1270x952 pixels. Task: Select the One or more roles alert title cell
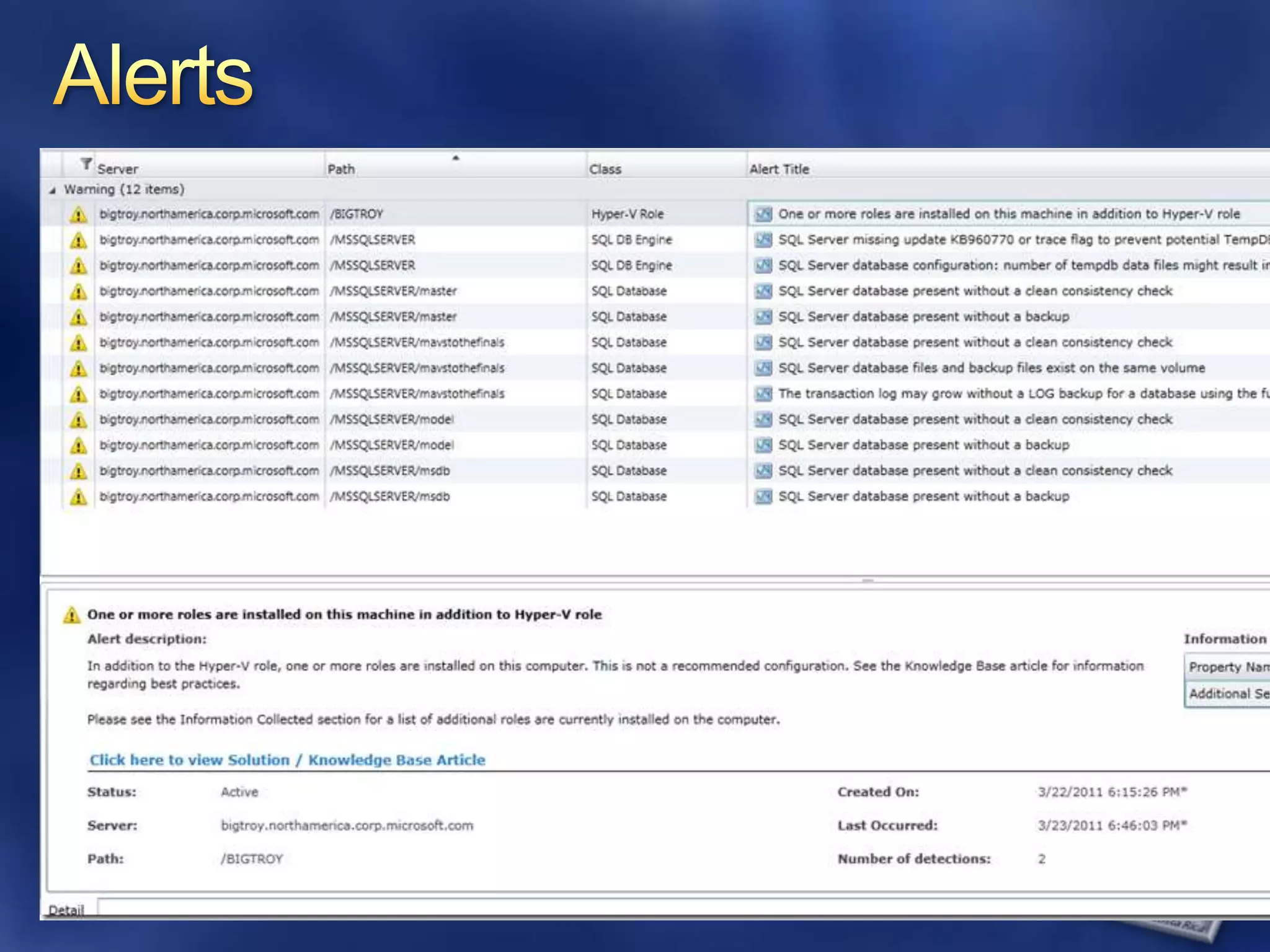click(1009, 214)
